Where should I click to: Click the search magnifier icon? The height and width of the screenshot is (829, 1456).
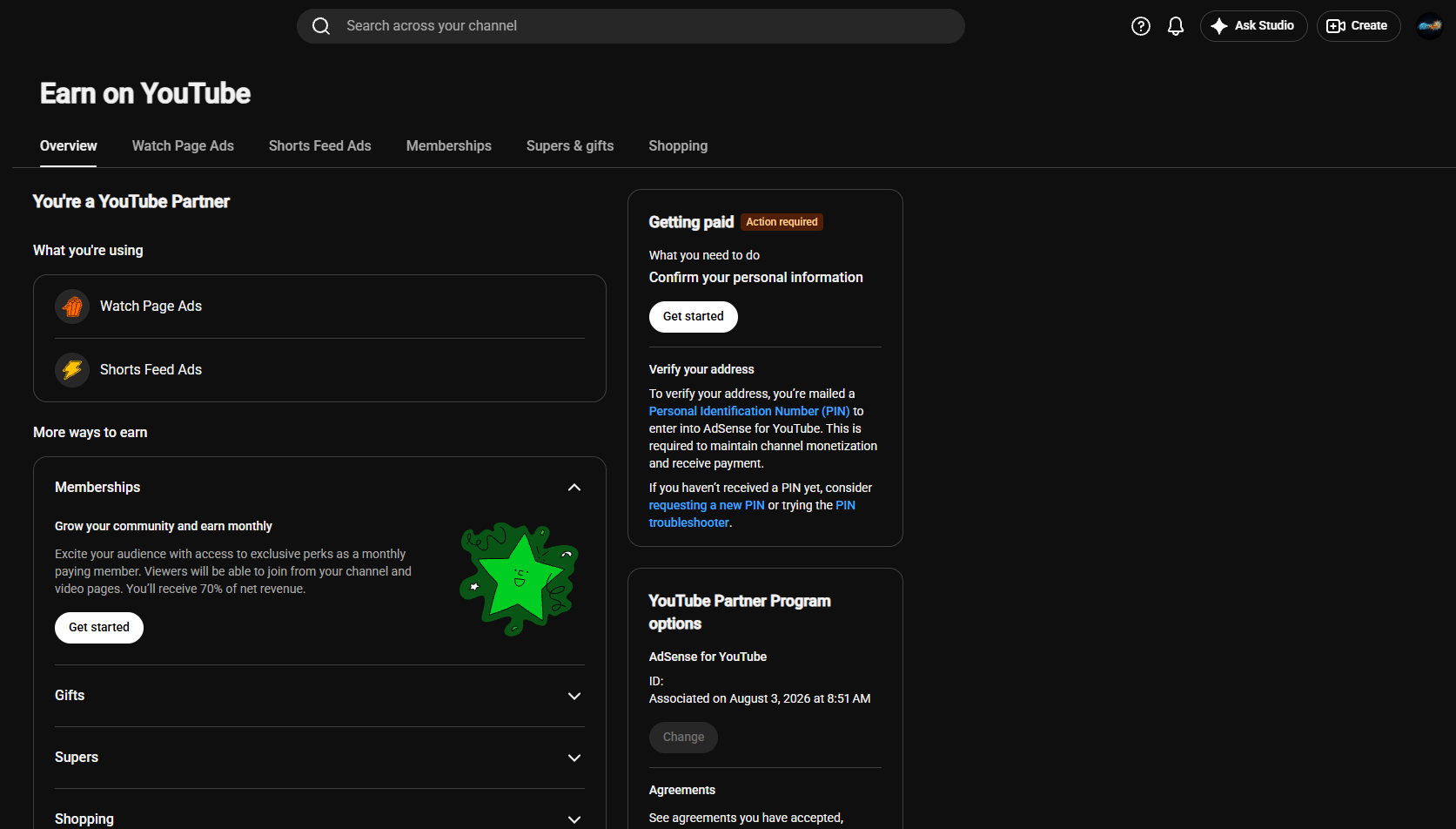click(x=321, y=26)
